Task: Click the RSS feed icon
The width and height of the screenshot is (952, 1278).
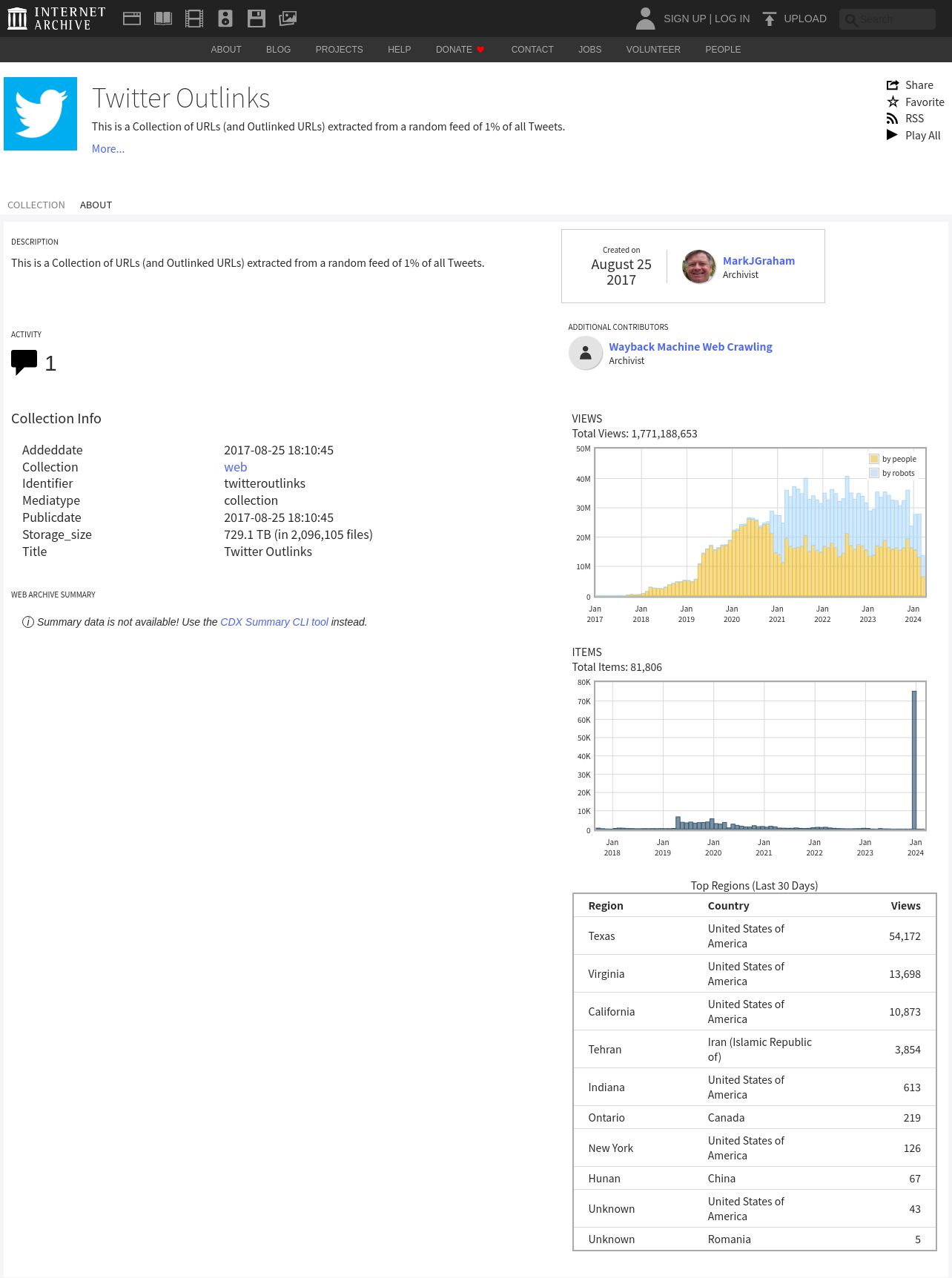Action: (893, 119)
